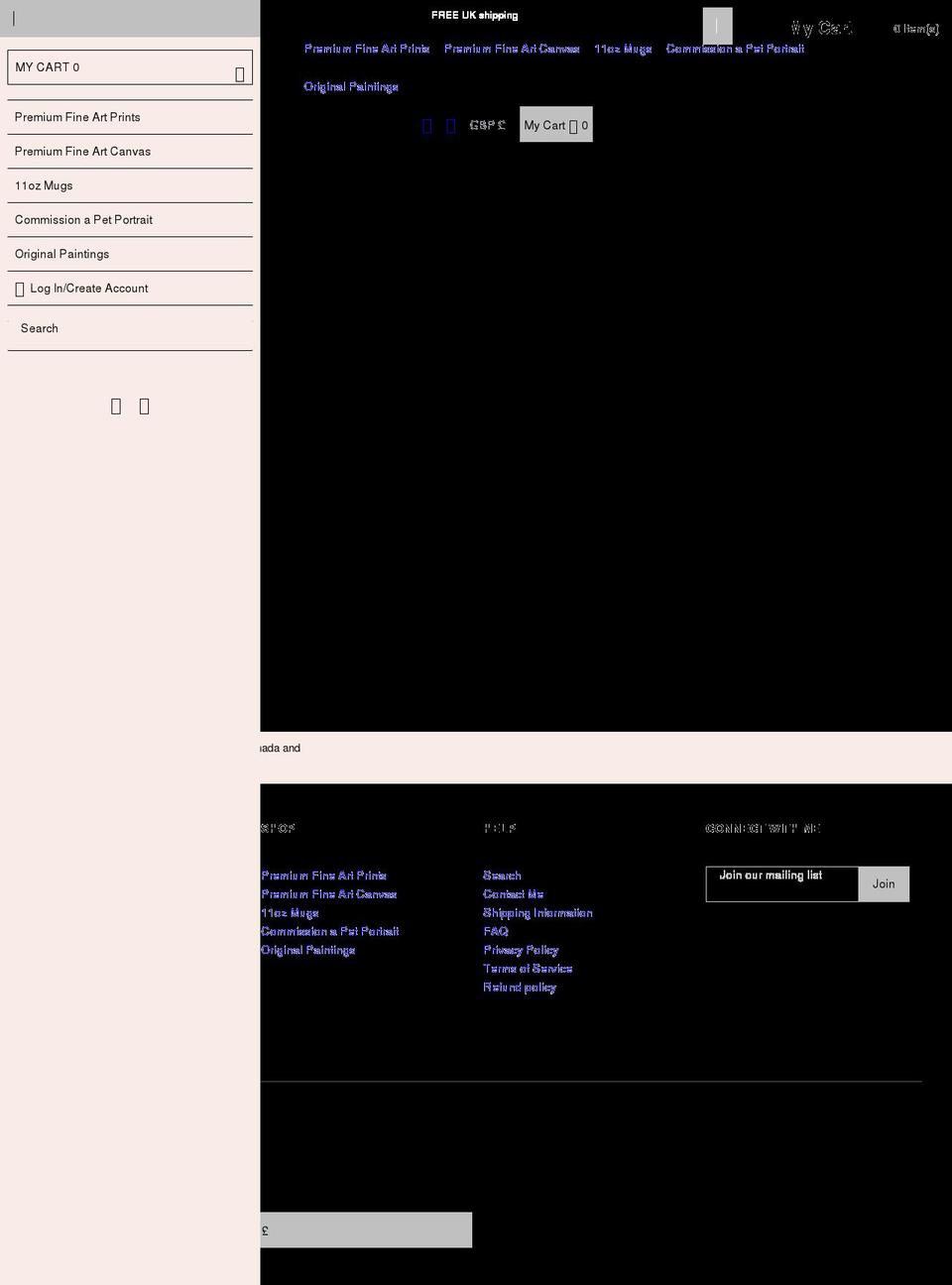Click the search icon in the top header
Image resolution: width=952 pixels, height=1285 pixels.
pos(426,125)
